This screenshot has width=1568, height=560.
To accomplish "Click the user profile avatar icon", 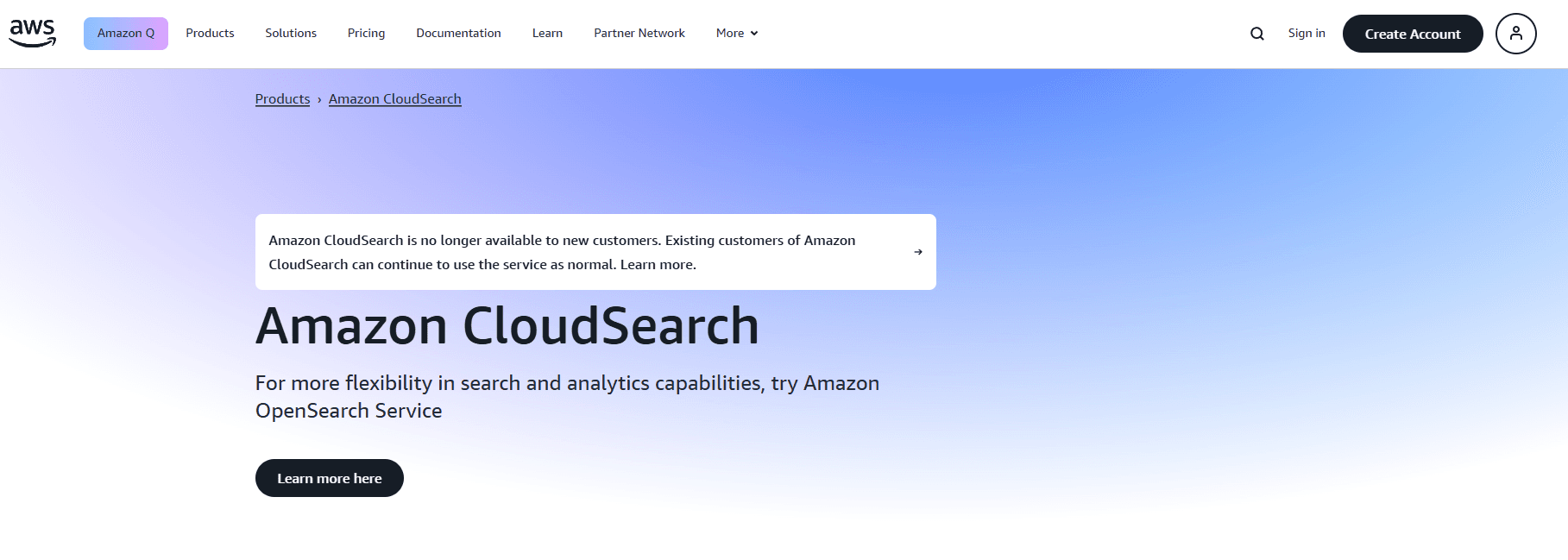I will pyautogui.click(x=1515, y=34).
